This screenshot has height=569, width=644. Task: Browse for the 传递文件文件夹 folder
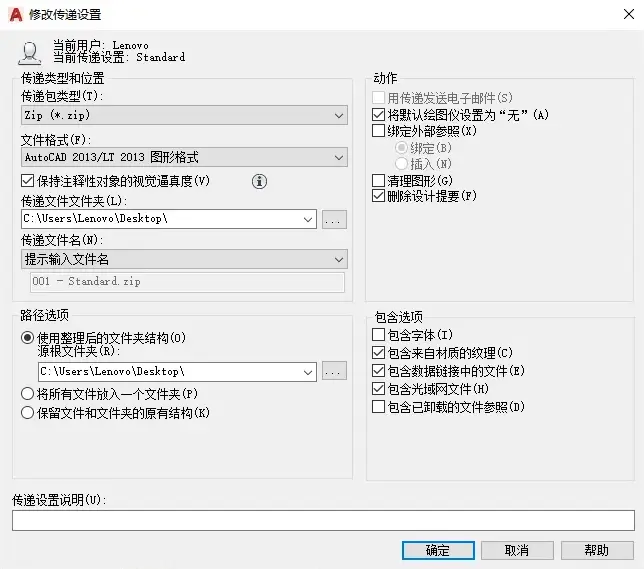point(334,219)
